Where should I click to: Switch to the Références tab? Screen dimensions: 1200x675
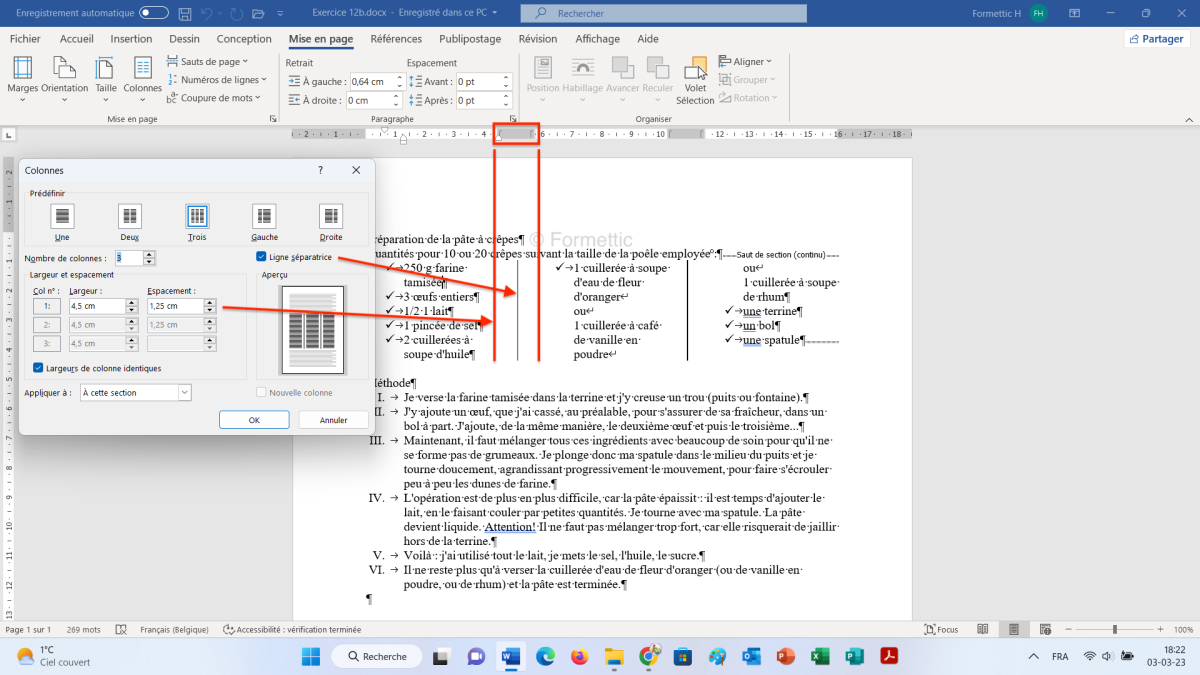tap(396, 39)
